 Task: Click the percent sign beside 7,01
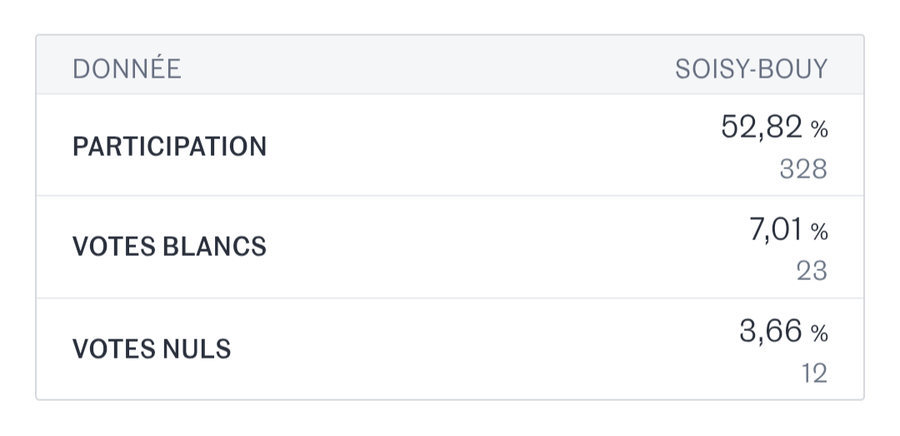pos(819,232)
